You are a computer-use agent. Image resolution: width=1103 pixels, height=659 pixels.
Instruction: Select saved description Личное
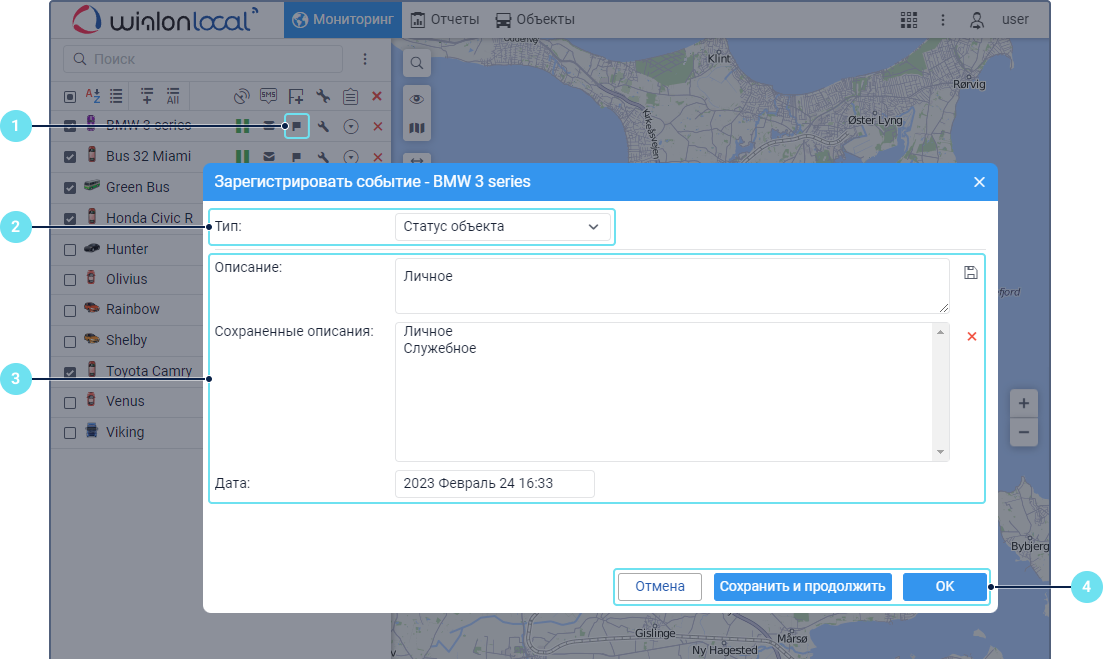(x=428, y=331)
